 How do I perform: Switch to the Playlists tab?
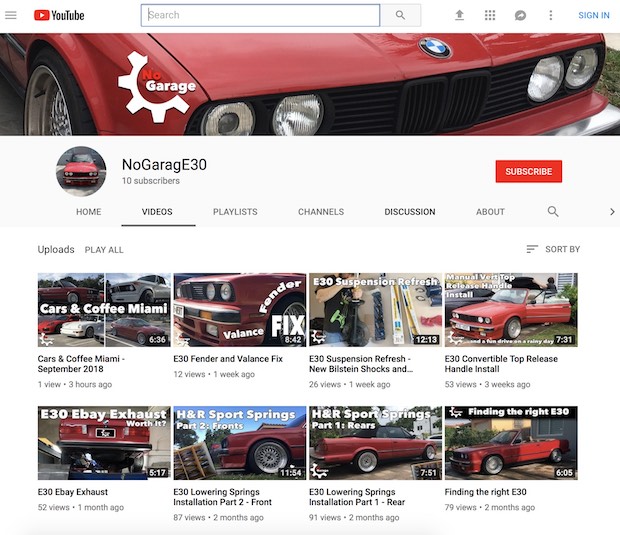click(235, 212)
